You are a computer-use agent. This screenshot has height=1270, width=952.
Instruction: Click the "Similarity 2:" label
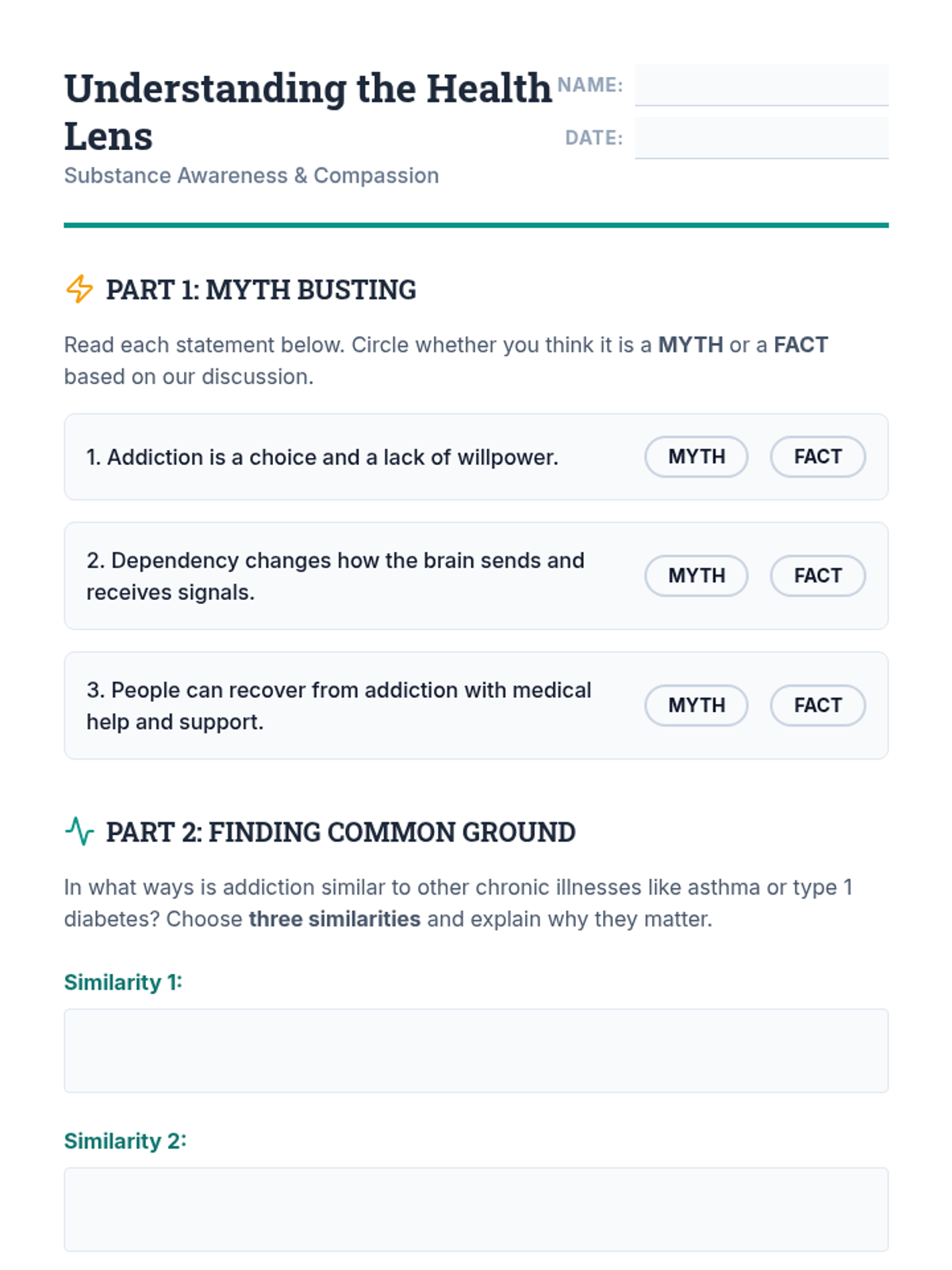(x=125, y=1141)
